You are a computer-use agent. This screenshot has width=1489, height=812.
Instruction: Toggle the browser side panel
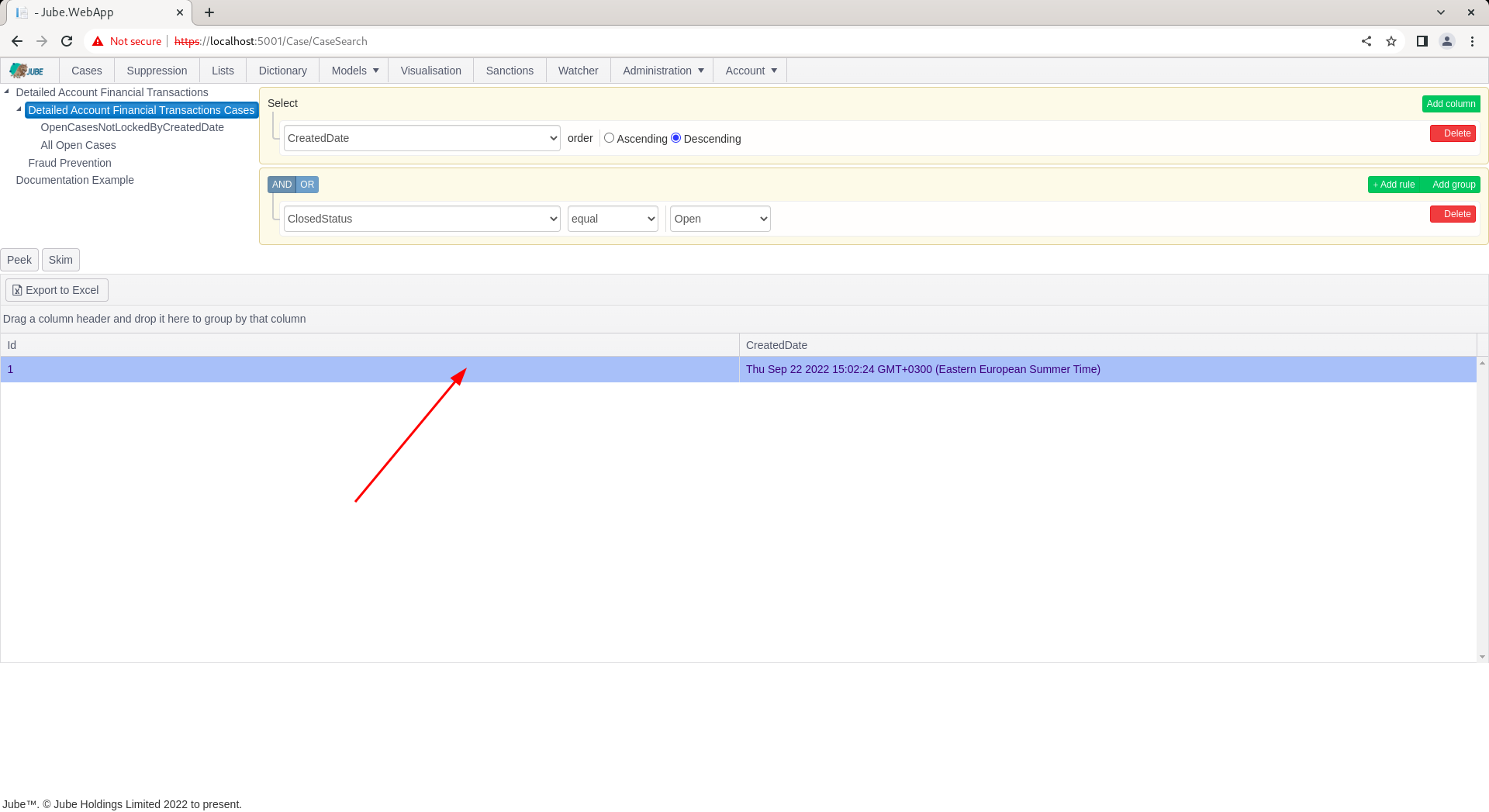[x=1422, y=41]
